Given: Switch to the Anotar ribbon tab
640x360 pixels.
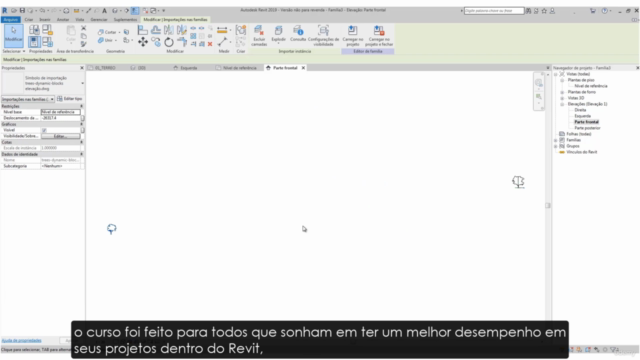Looking at the screenshot, I should 62,20.
